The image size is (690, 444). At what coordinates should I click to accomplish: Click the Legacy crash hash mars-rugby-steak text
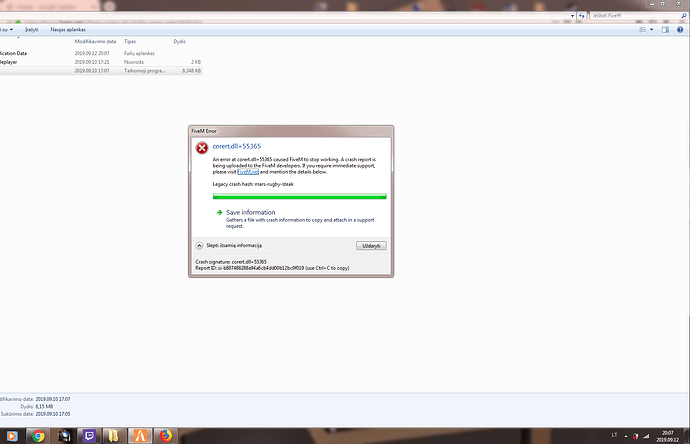253,184
